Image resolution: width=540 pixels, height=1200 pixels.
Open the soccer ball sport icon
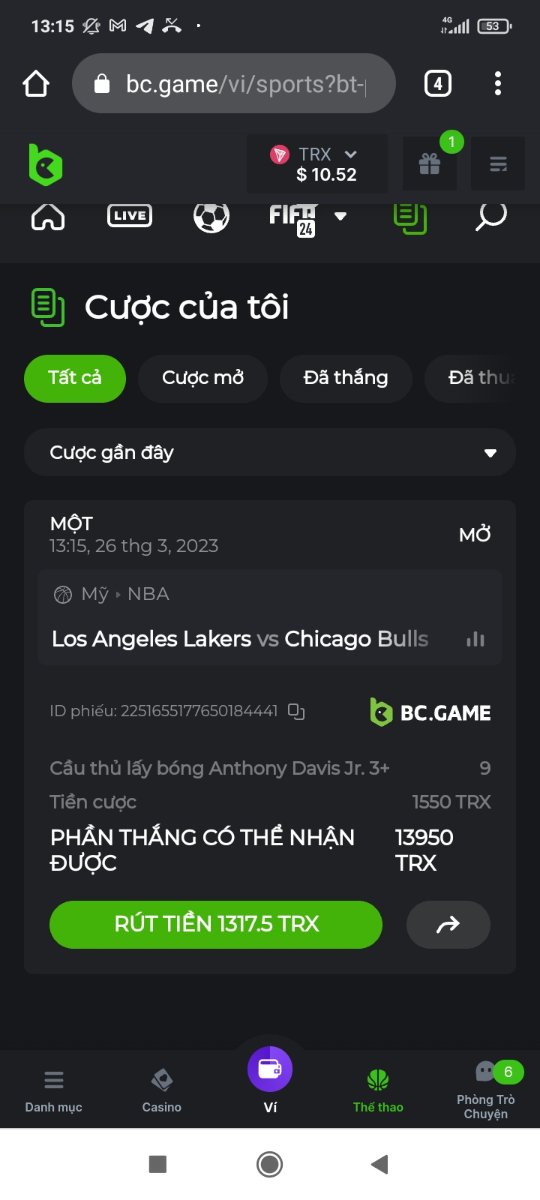211,215
